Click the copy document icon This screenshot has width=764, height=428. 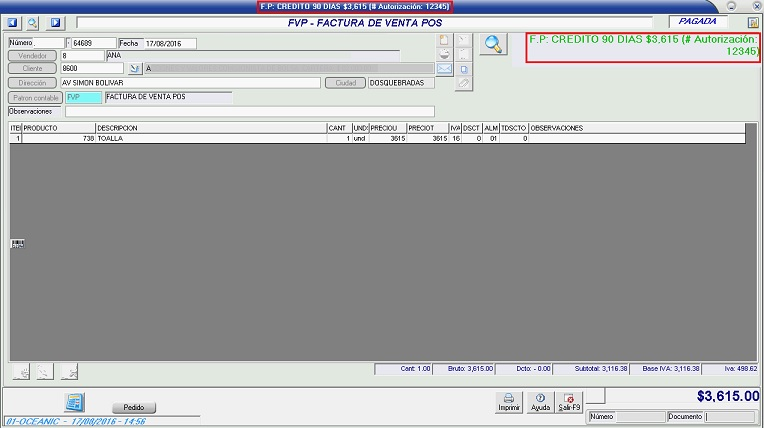click(x=463, y=69)
